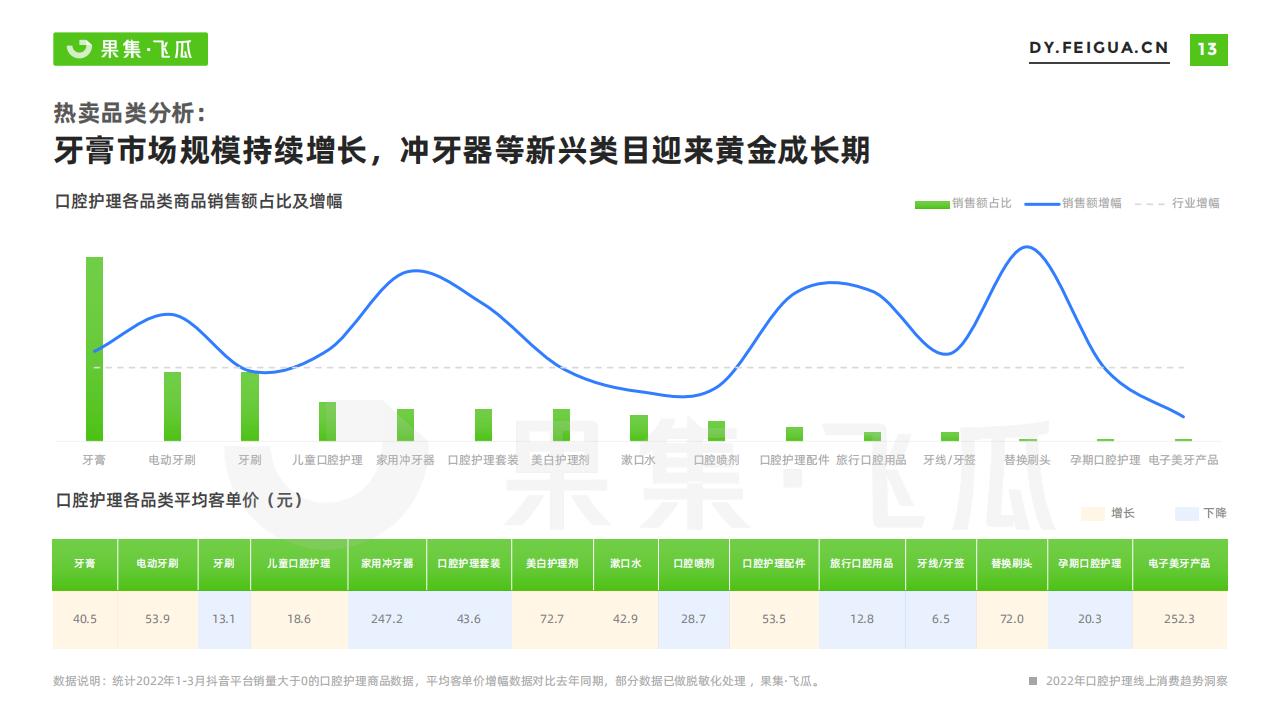Click the 口腔护理套装 table header cell
The image size is (1280, 720).
pos(469,564)
